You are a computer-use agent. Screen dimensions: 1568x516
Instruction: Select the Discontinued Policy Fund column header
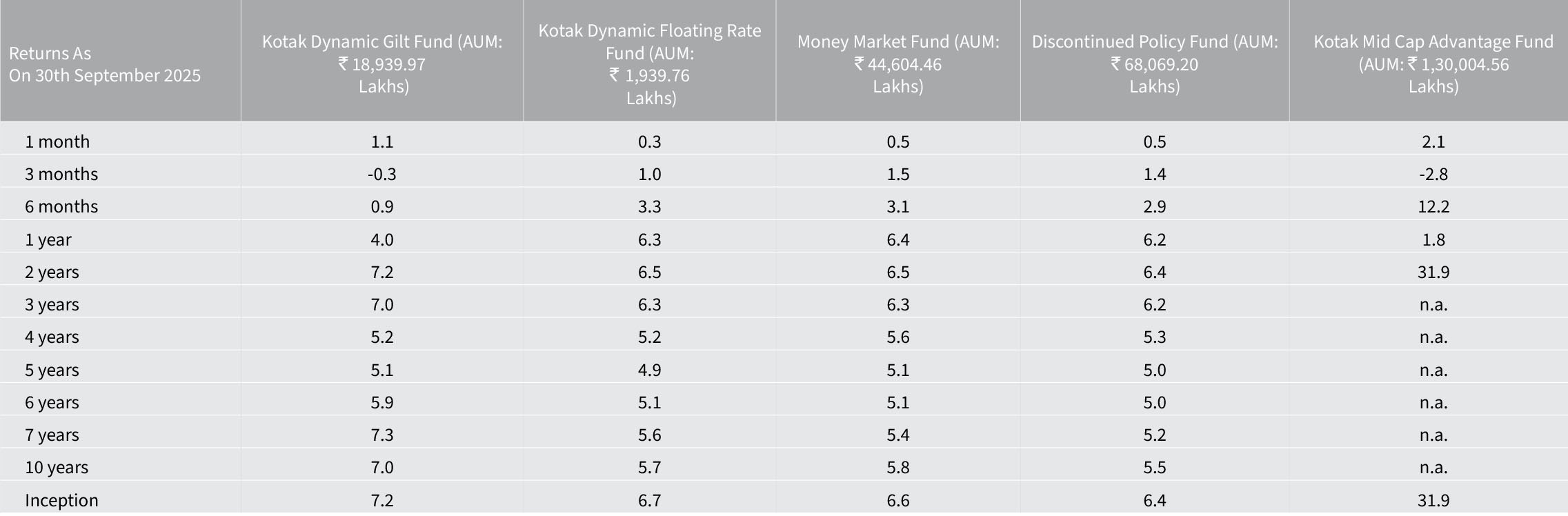tap(1154, 63)
